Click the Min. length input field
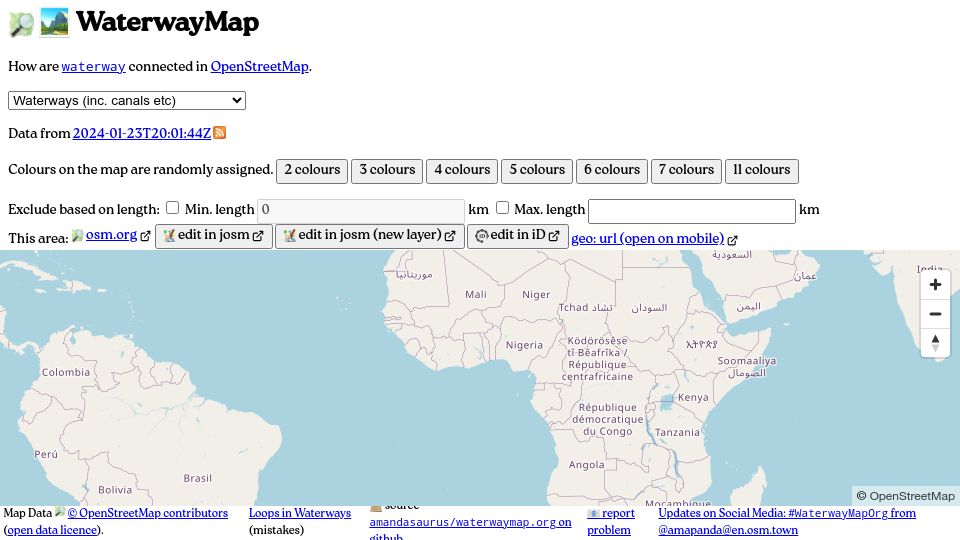Screen dimensions: 960x540 pyautogui.click(x=361, y=211)
